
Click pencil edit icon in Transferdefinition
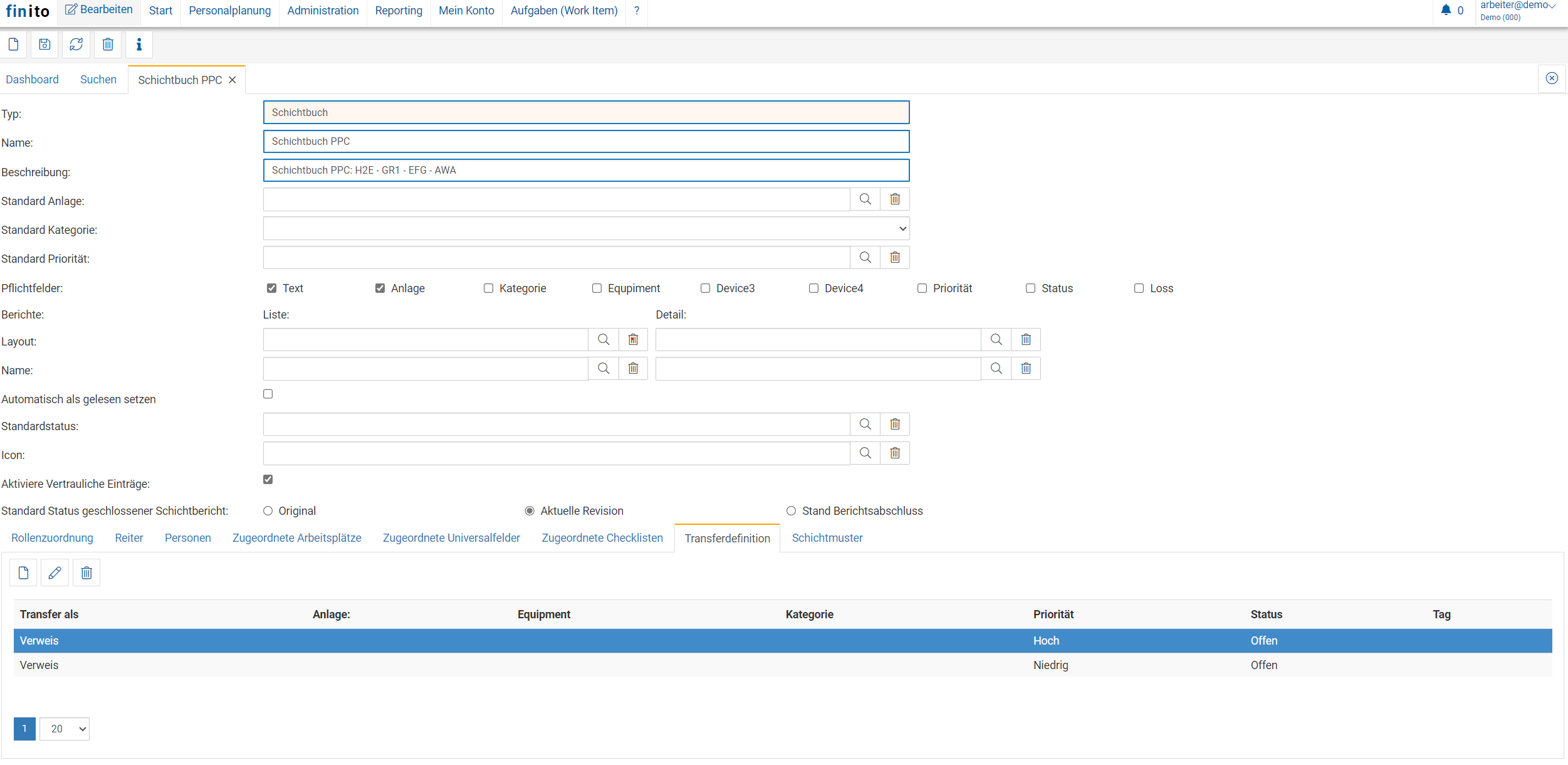coord(55,572)
